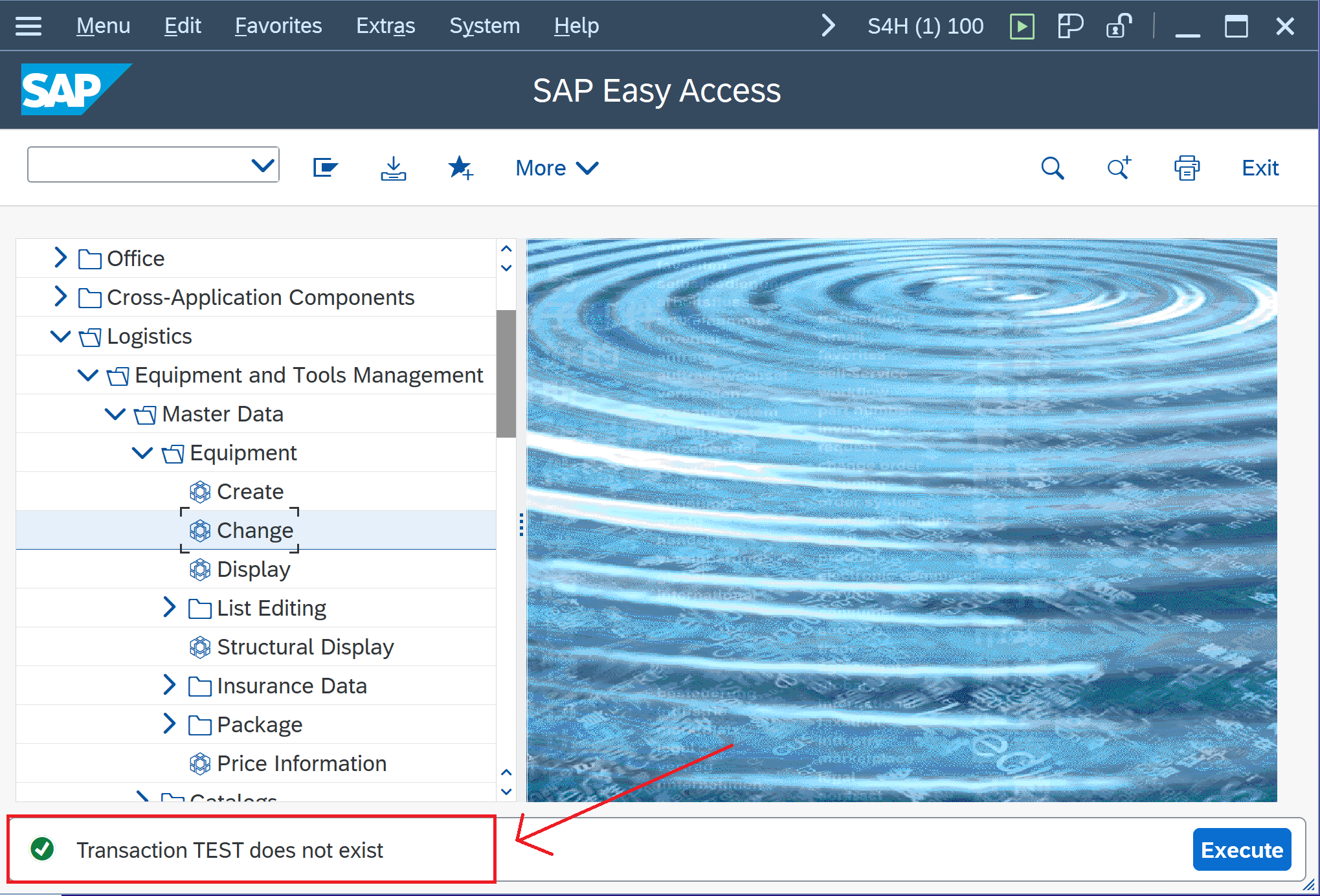
Task: Click the SAP Business Workplace icon
Action: pos(325,168)
